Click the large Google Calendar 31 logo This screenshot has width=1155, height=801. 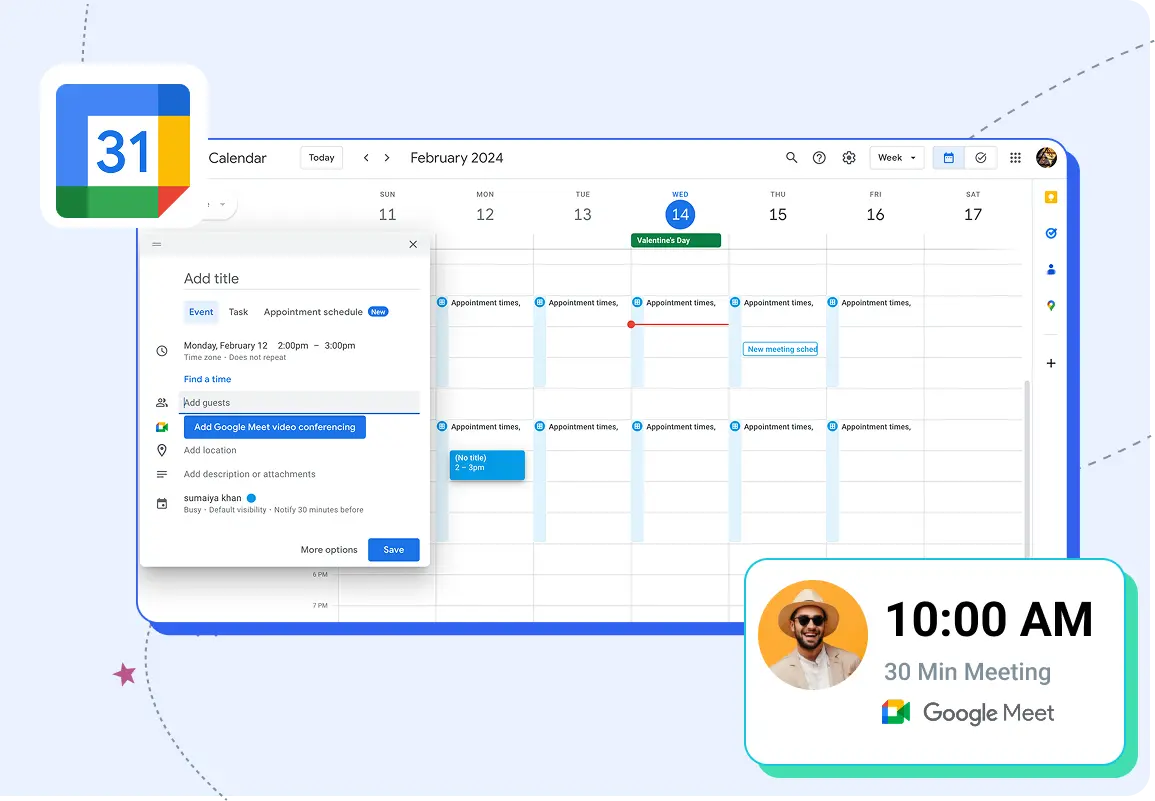[123, 151]
